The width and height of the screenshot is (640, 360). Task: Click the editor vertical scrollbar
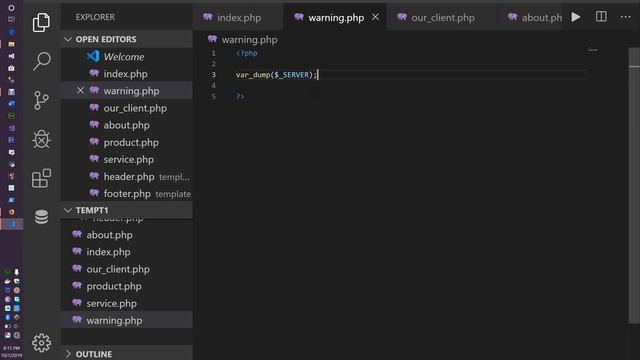(x=634, y=186)
